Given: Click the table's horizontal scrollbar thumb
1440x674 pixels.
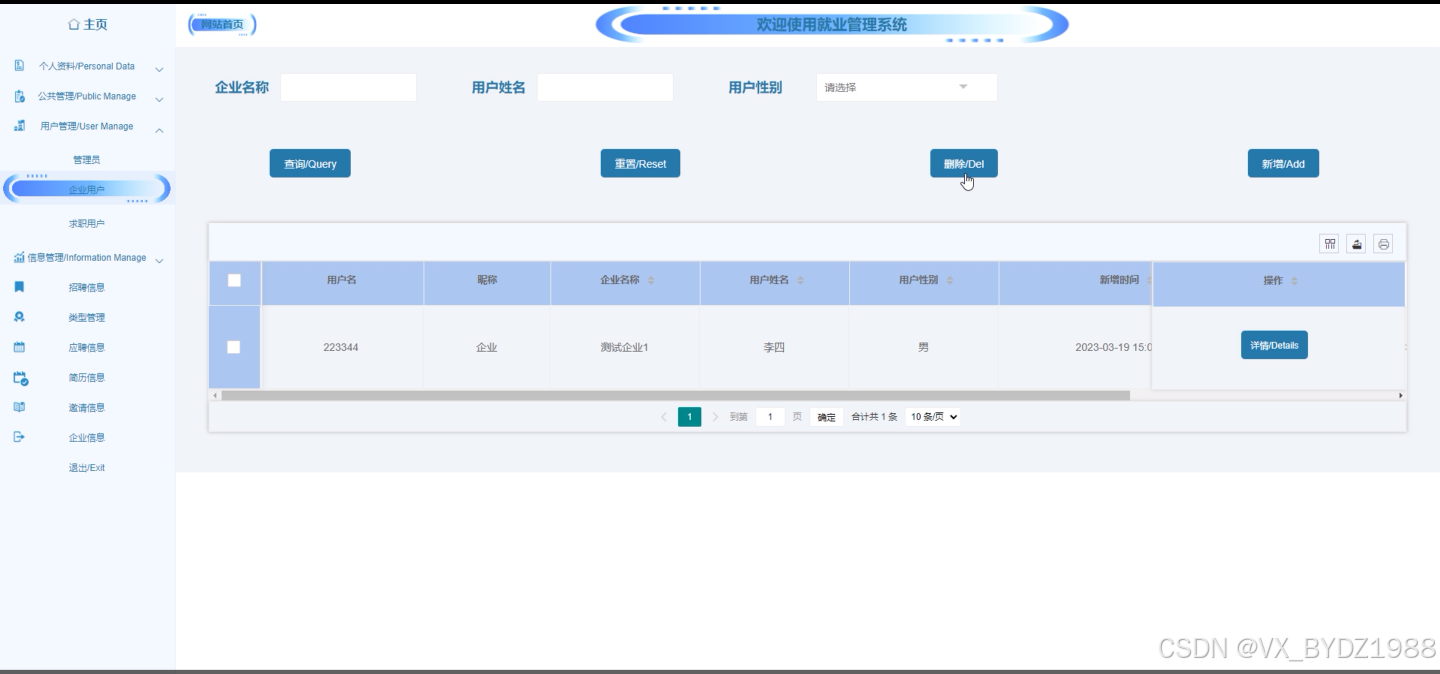Looking at the screenshot, I should (x=675, y=395).
